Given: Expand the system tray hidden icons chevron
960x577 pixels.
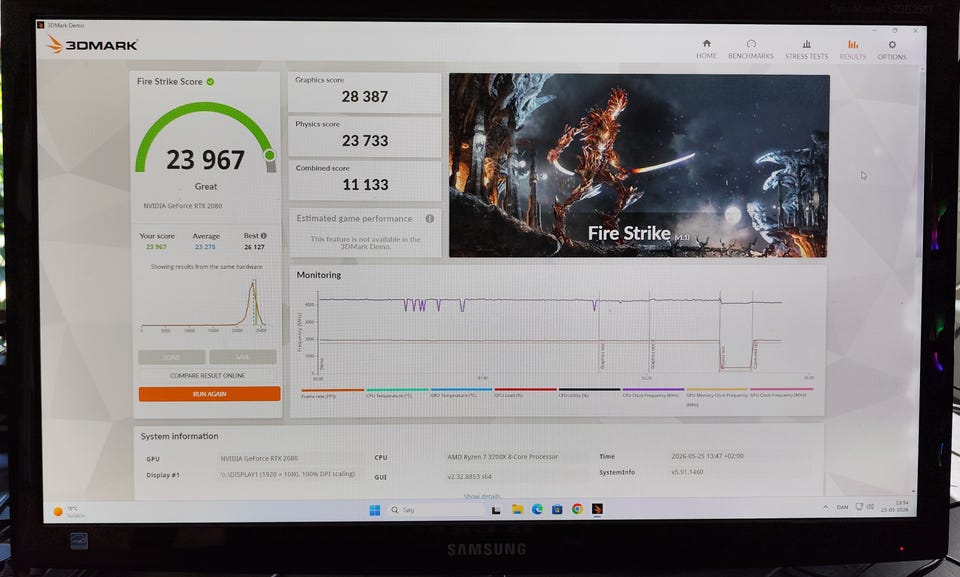Looking at the screenshot, I should pyautogui.click(x=825, y=507).
